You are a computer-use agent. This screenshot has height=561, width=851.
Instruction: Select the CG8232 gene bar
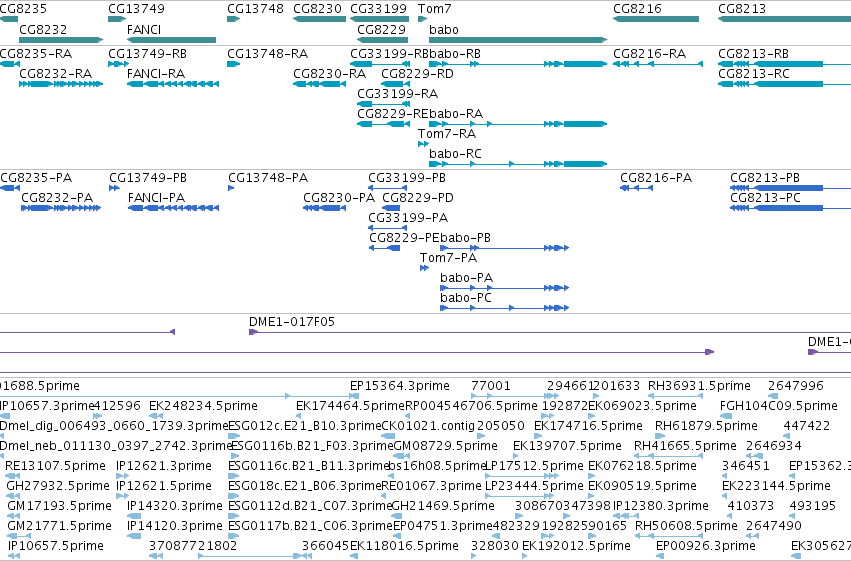click(x=61, y=40)
